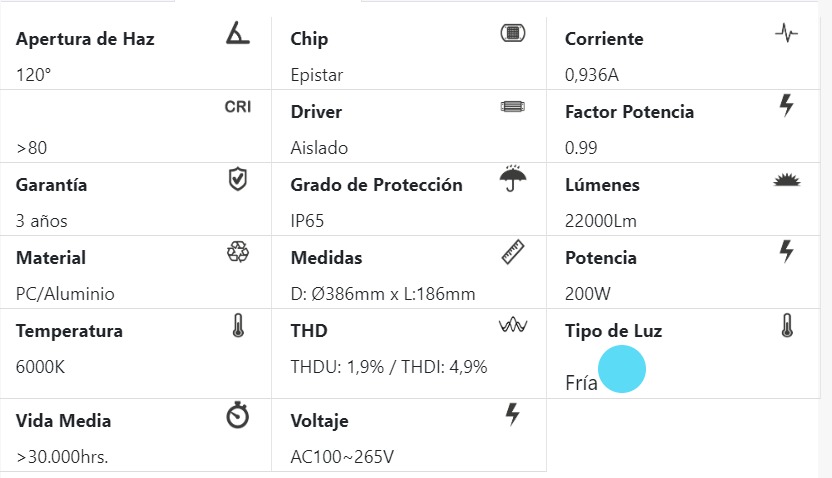Click the 22000Lm lumens value
The width and height of the screenshot is (832, 478).
pyautogui.click(x=601, y=221)
